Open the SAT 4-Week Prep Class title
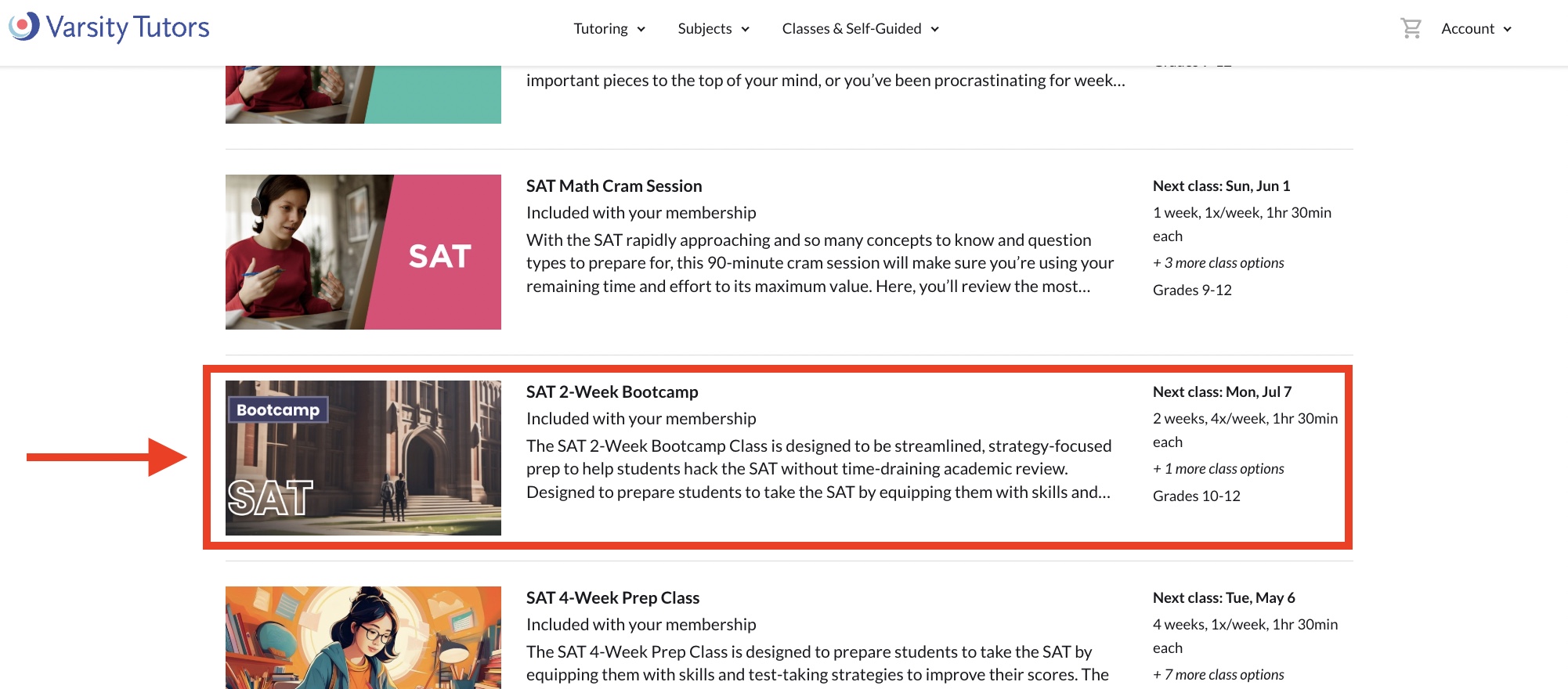 point(612,598)
